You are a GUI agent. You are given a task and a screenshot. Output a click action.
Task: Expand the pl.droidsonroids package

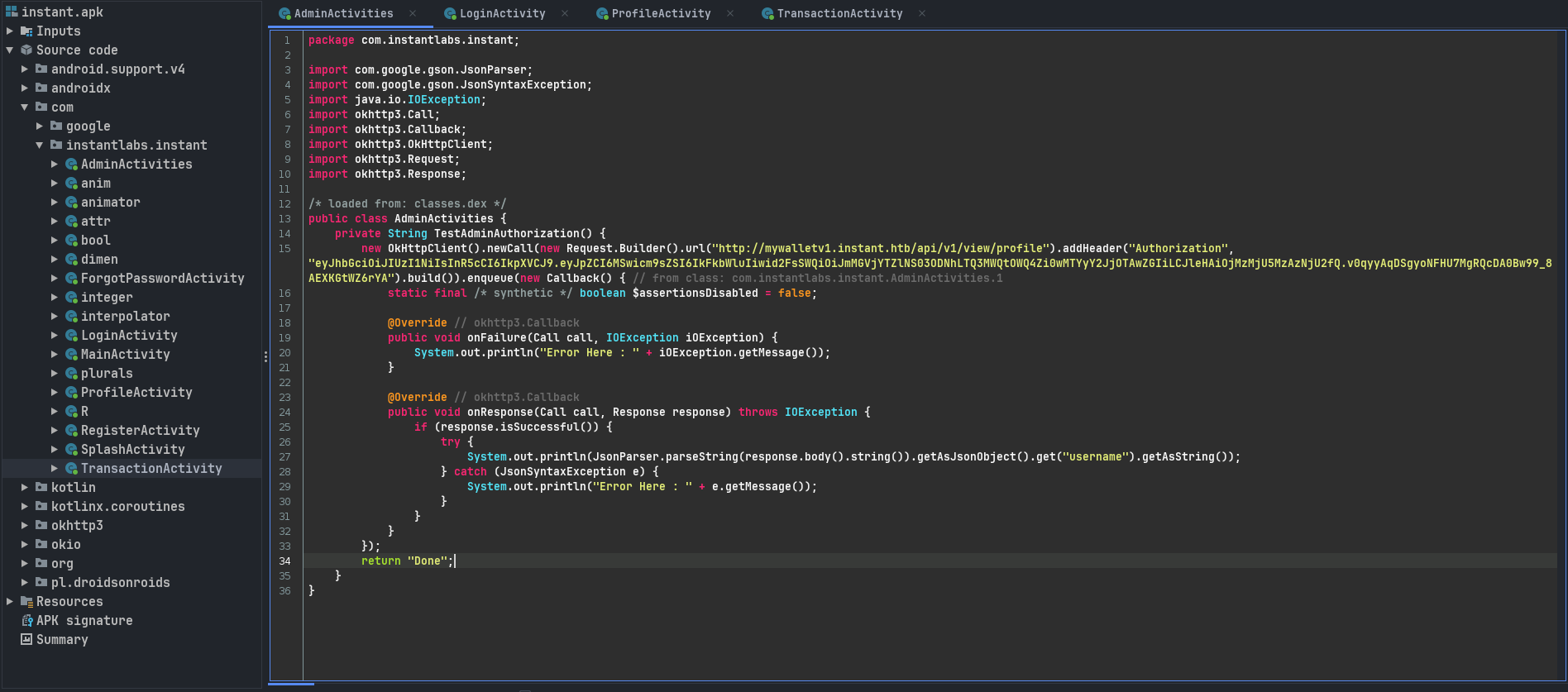pos(25,583)
